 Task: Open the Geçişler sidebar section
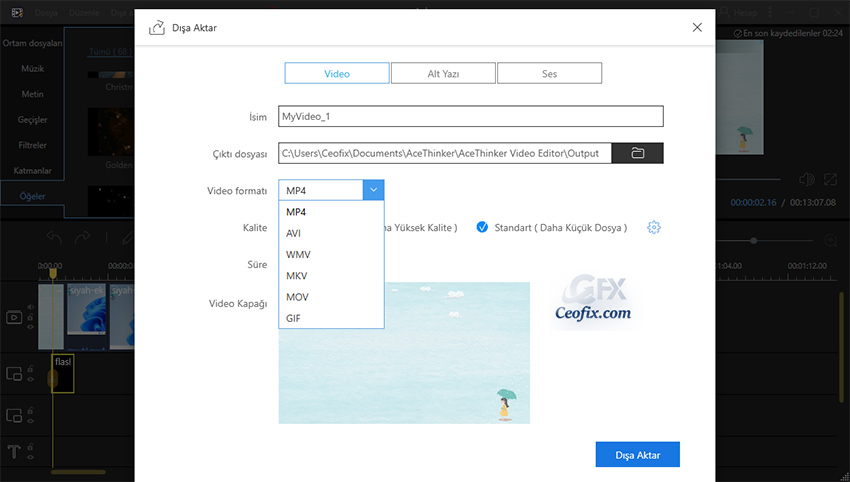33,119
